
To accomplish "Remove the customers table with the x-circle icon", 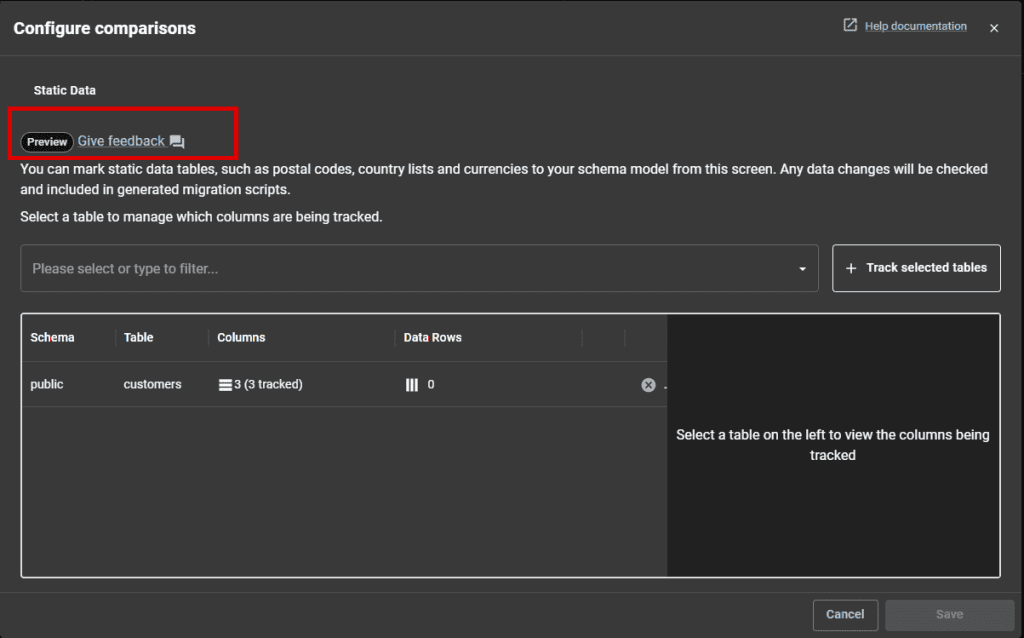I will [648, 384].
